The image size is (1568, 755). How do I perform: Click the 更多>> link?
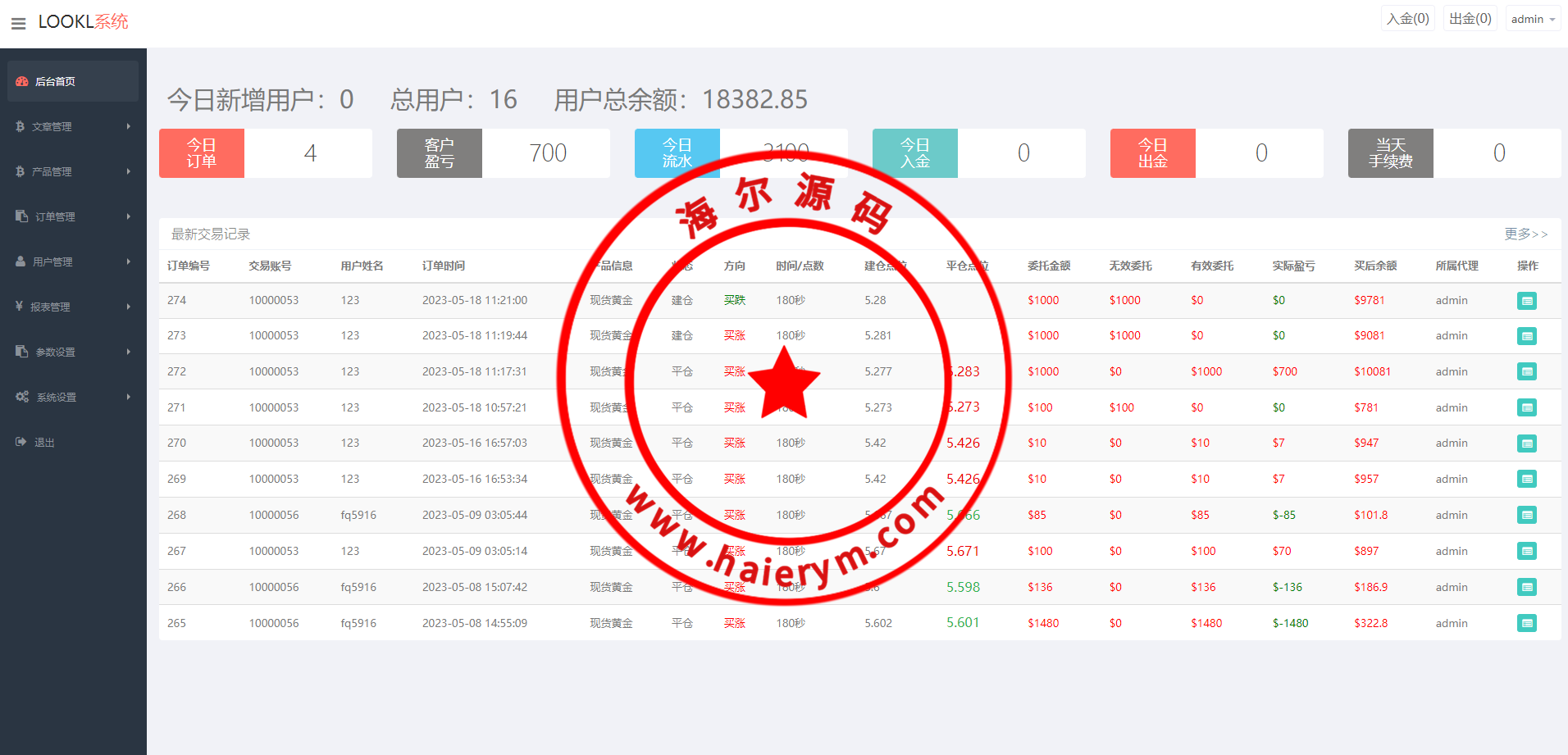[1525, 234]
